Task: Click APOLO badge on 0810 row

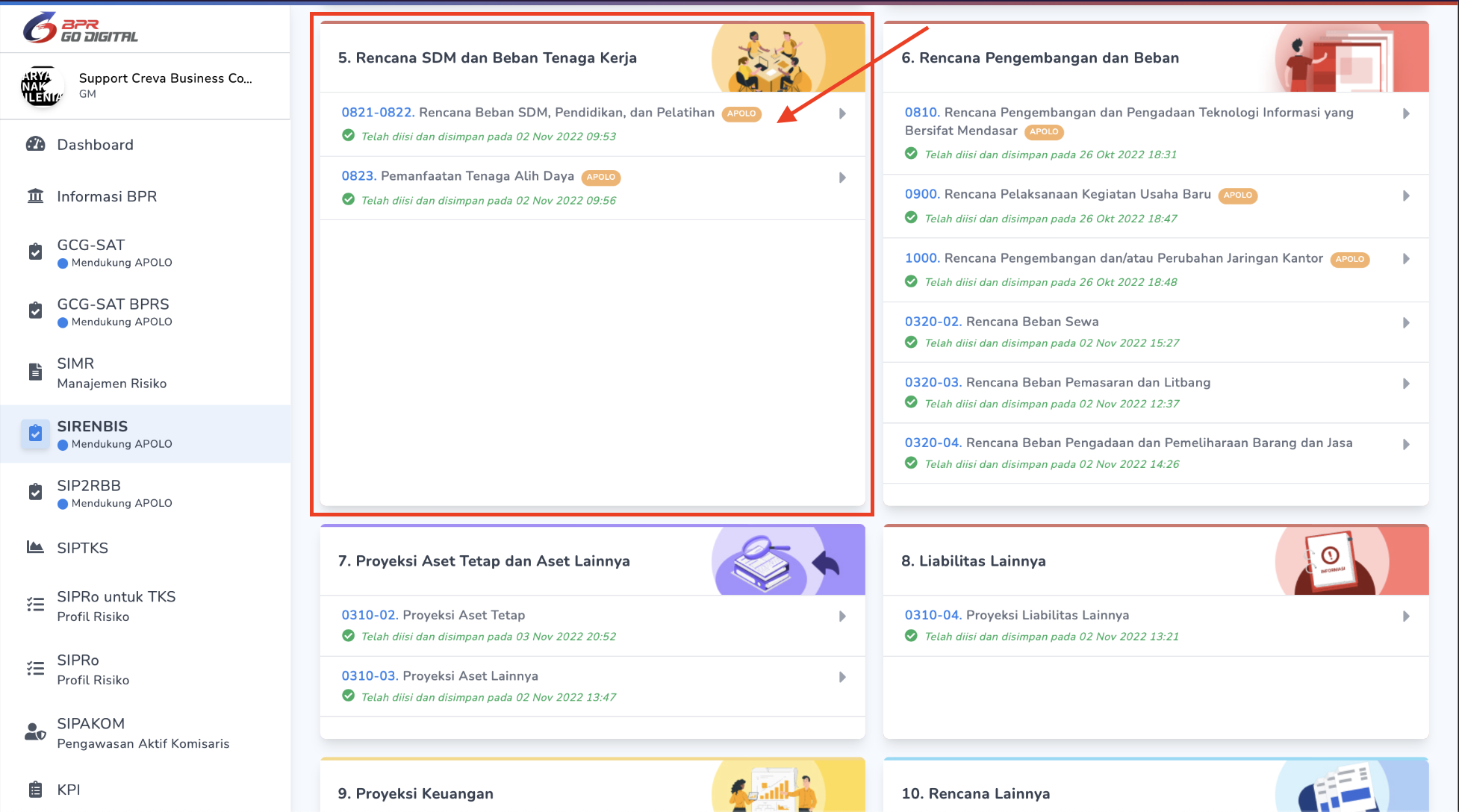Action: tap(1045, 131)
